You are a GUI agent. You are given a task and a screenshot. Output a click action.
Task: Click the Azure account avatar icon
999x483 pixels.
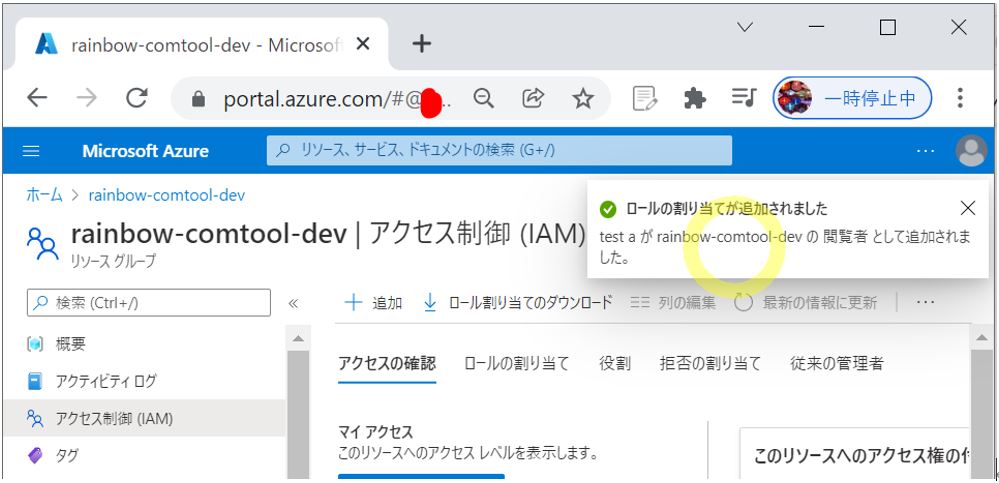[x=971, y=151]
